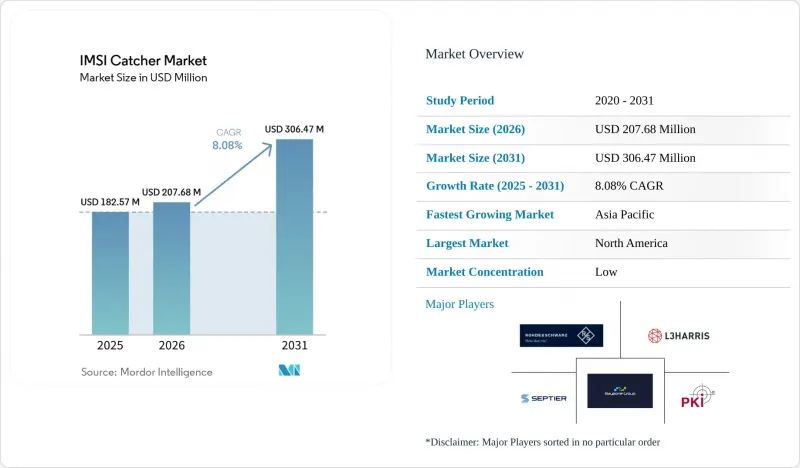Click the 'Market Concentration' label
Image resolution: width=800 pixels, height=468 pixels.
pos(485,272)
